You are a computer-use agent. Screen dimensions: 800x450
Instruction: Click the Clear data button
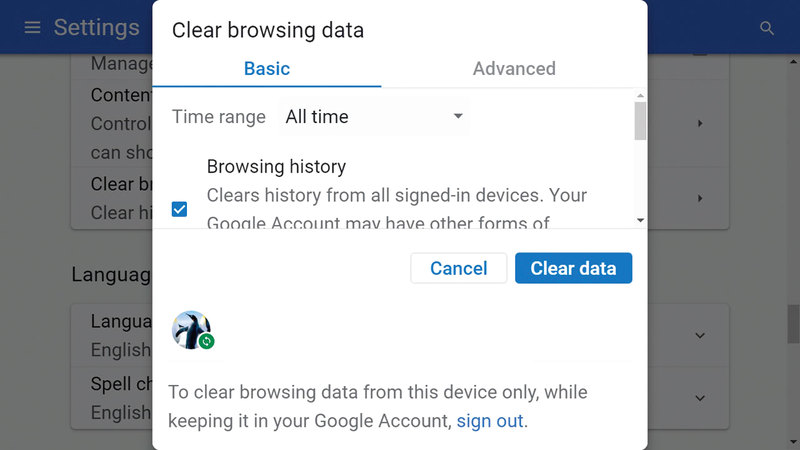(573, 268)
